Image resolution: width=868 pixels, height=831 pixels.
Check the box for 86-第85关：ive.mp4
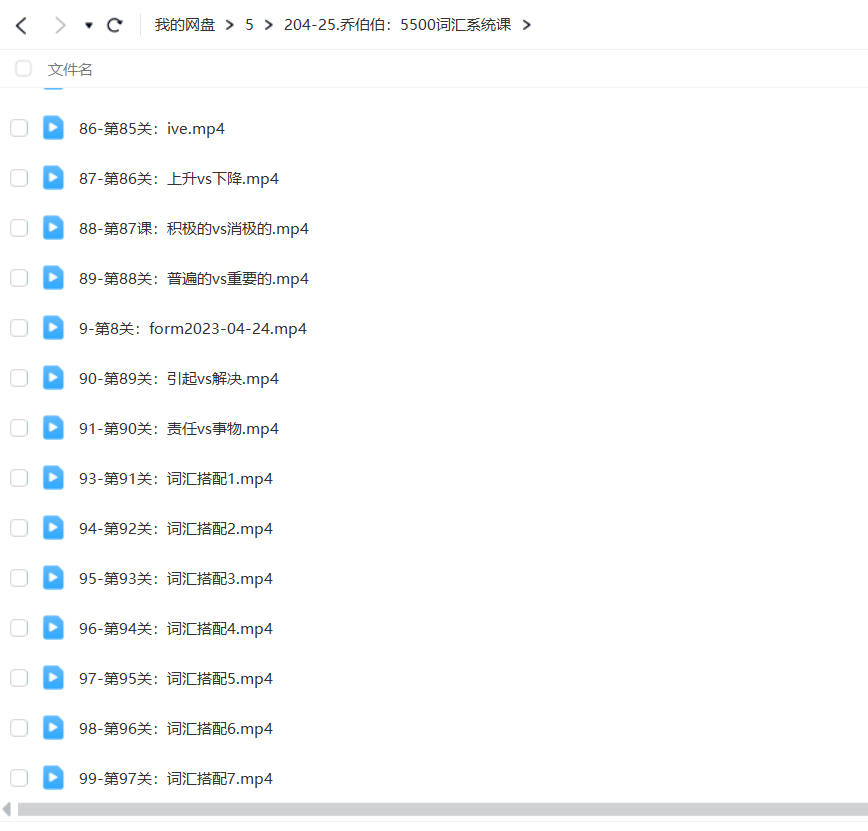[19, 128]
